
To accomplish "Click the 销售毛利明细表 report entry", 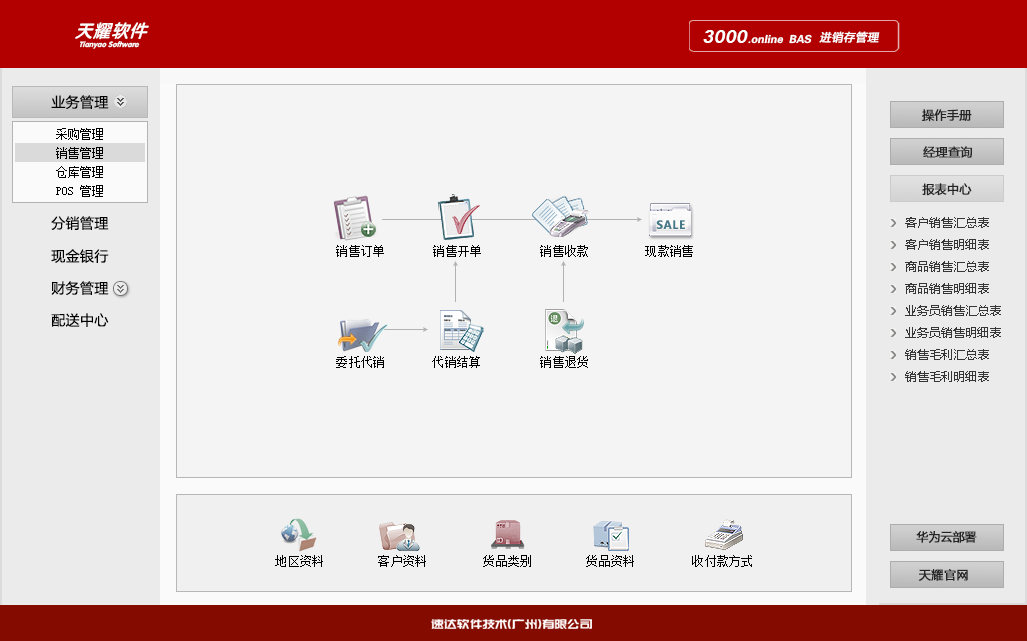I will coord(947,375).
